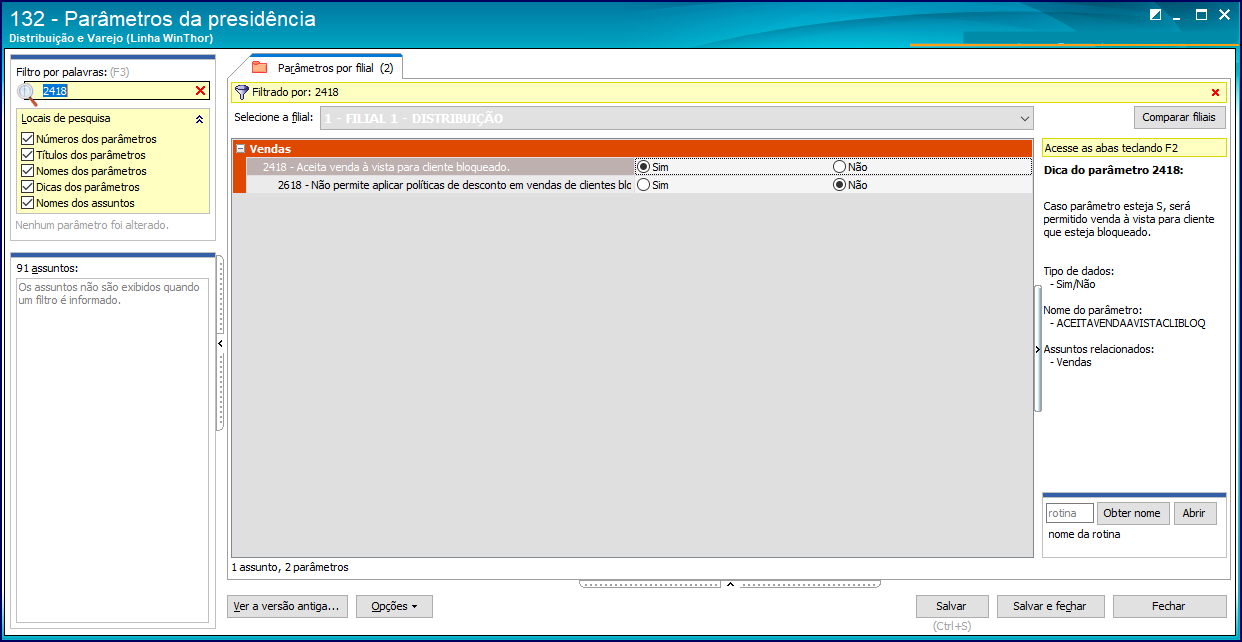The width and height of the screenshot is (1242, 642).
Task: Toggle Nomes dos assuntos checkbox
Action: [27, 203]
